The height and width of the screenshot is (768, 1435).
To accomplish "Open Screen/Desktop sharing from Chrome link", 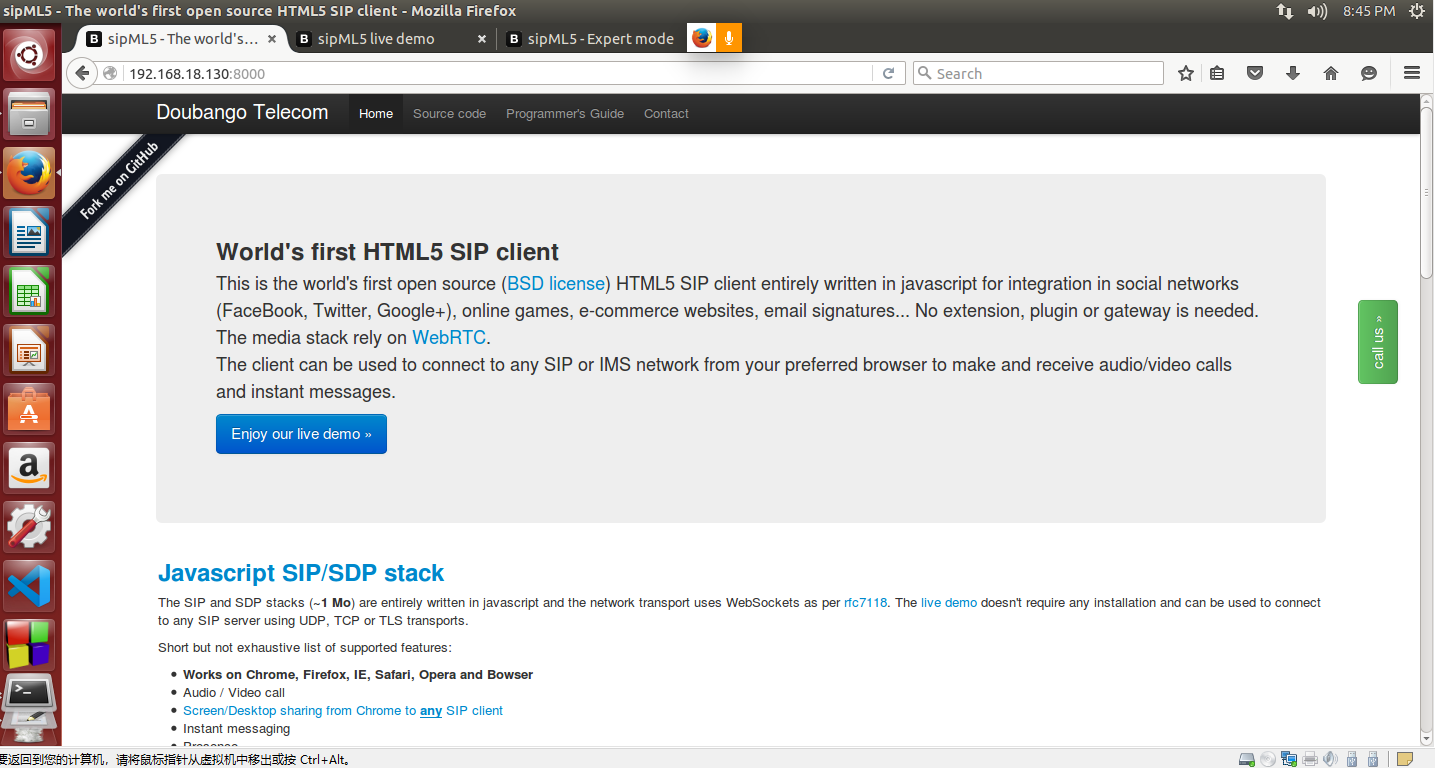I will [343, 711].
